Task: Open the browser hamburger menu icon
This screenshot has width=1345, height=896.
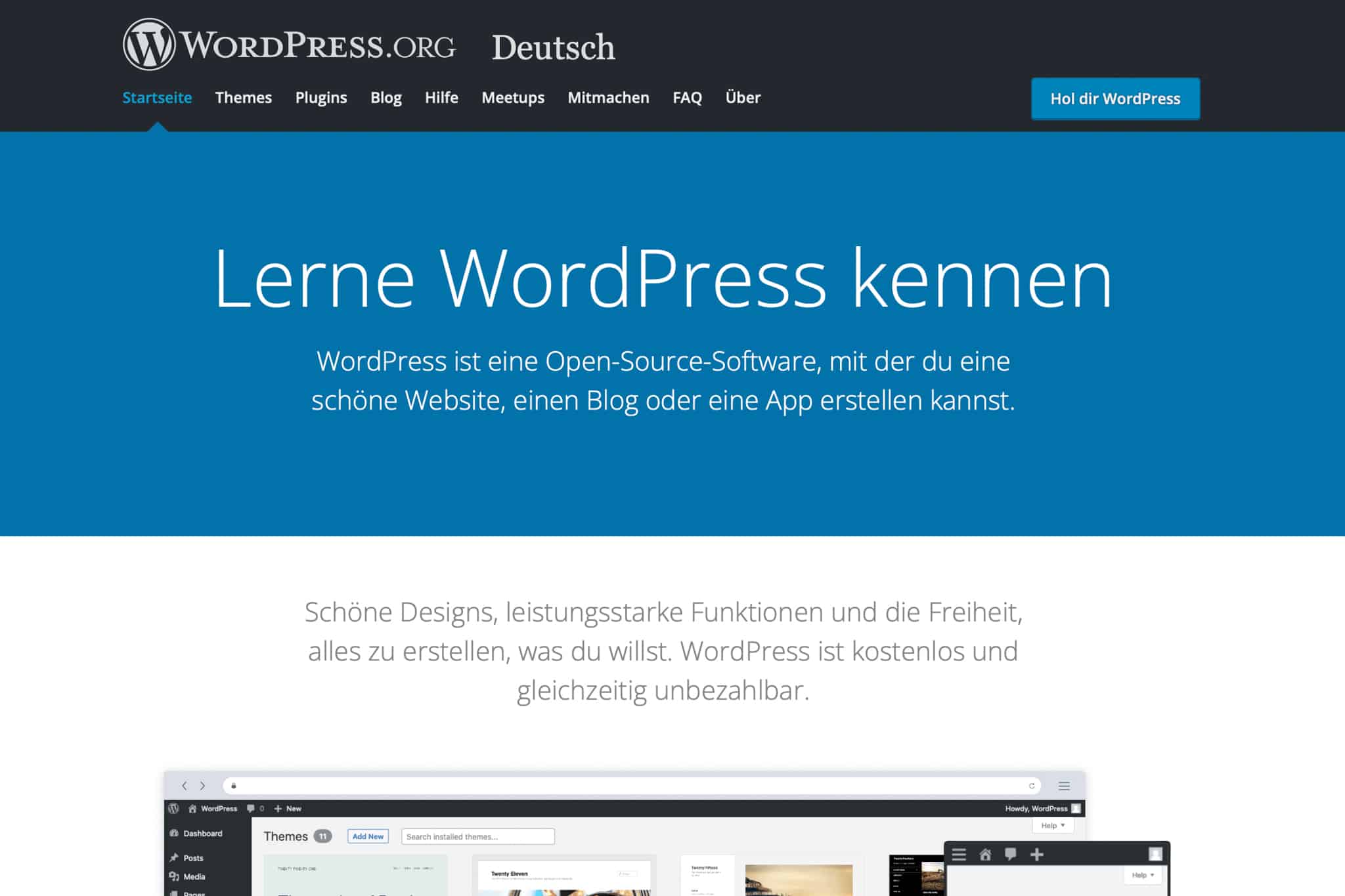Action: coord(1065,786)
